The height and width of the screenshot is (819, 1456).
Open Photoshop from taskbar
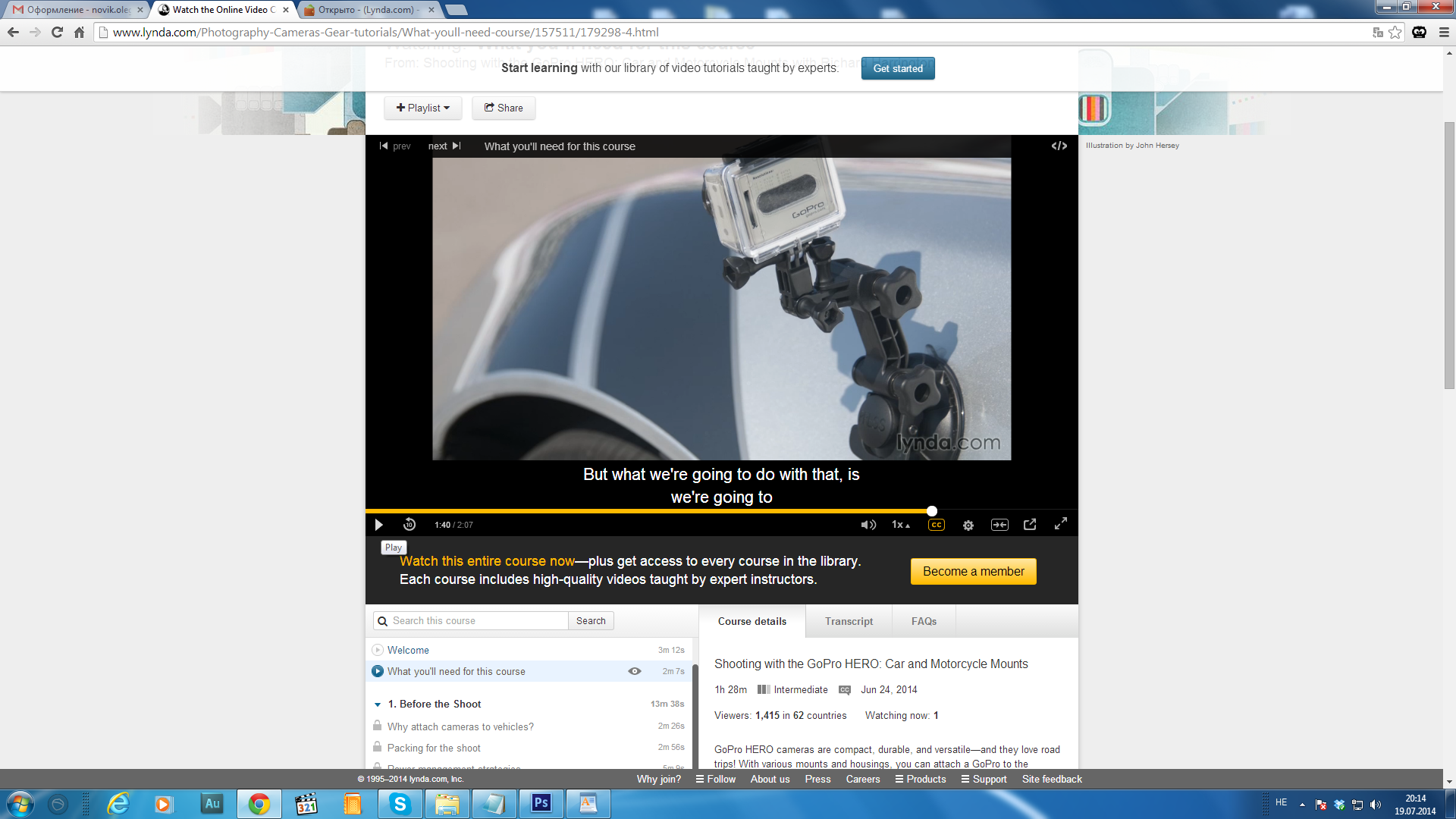541,804
